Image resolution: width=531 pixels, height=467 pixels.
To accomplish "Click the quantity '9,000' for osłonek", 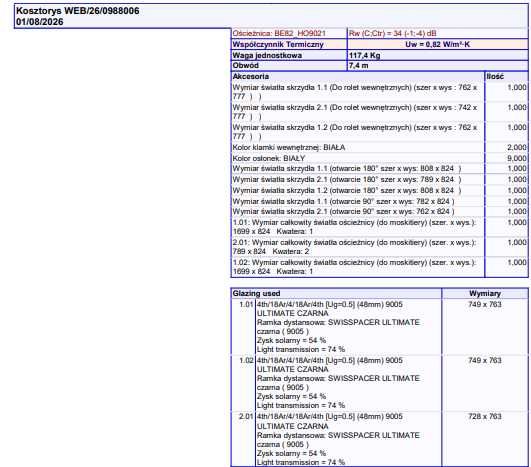I will pos(517,158).
